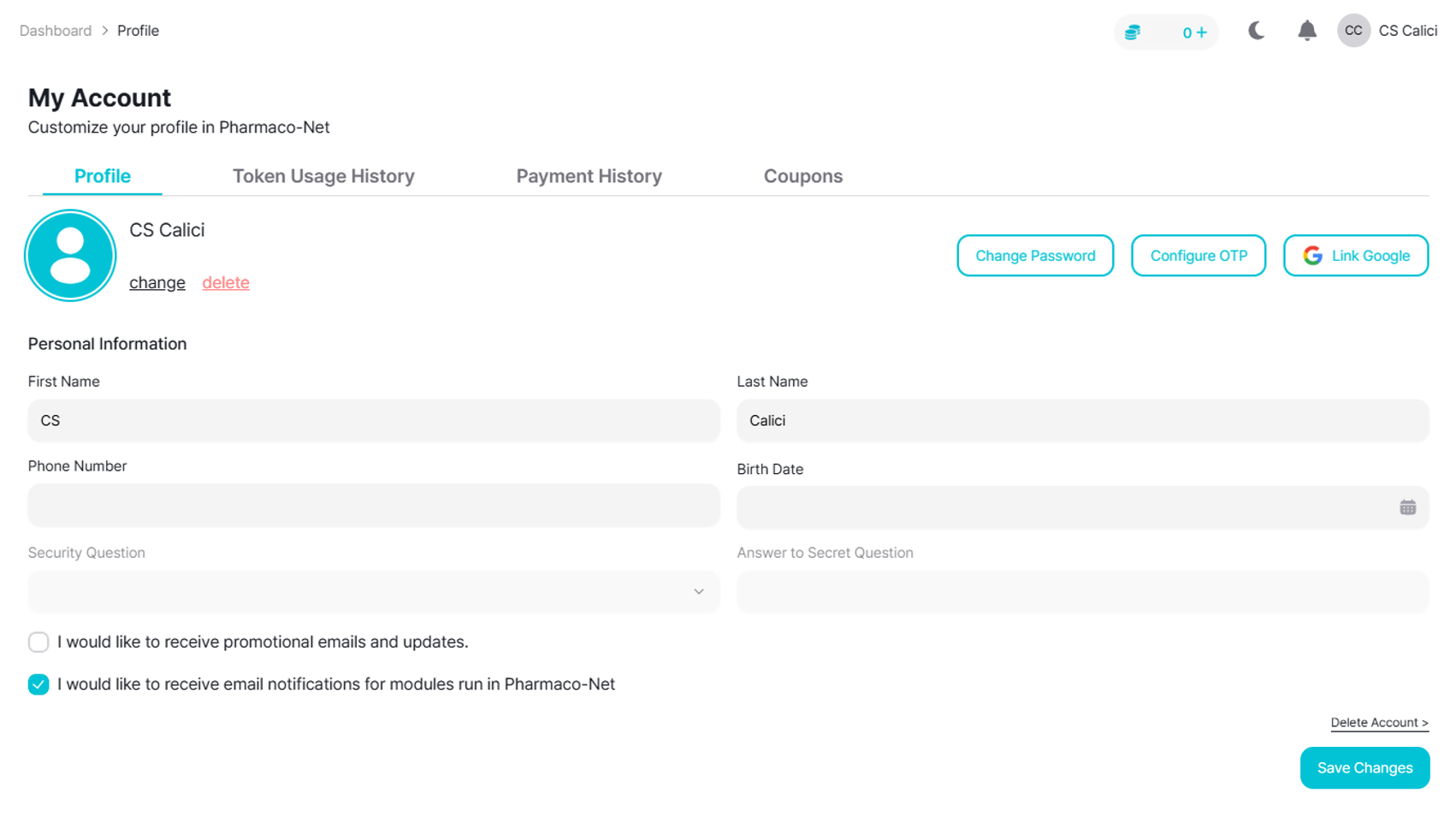Open Configure OTP settings
Screen dimensions: 1456x829
point(1198,256)
